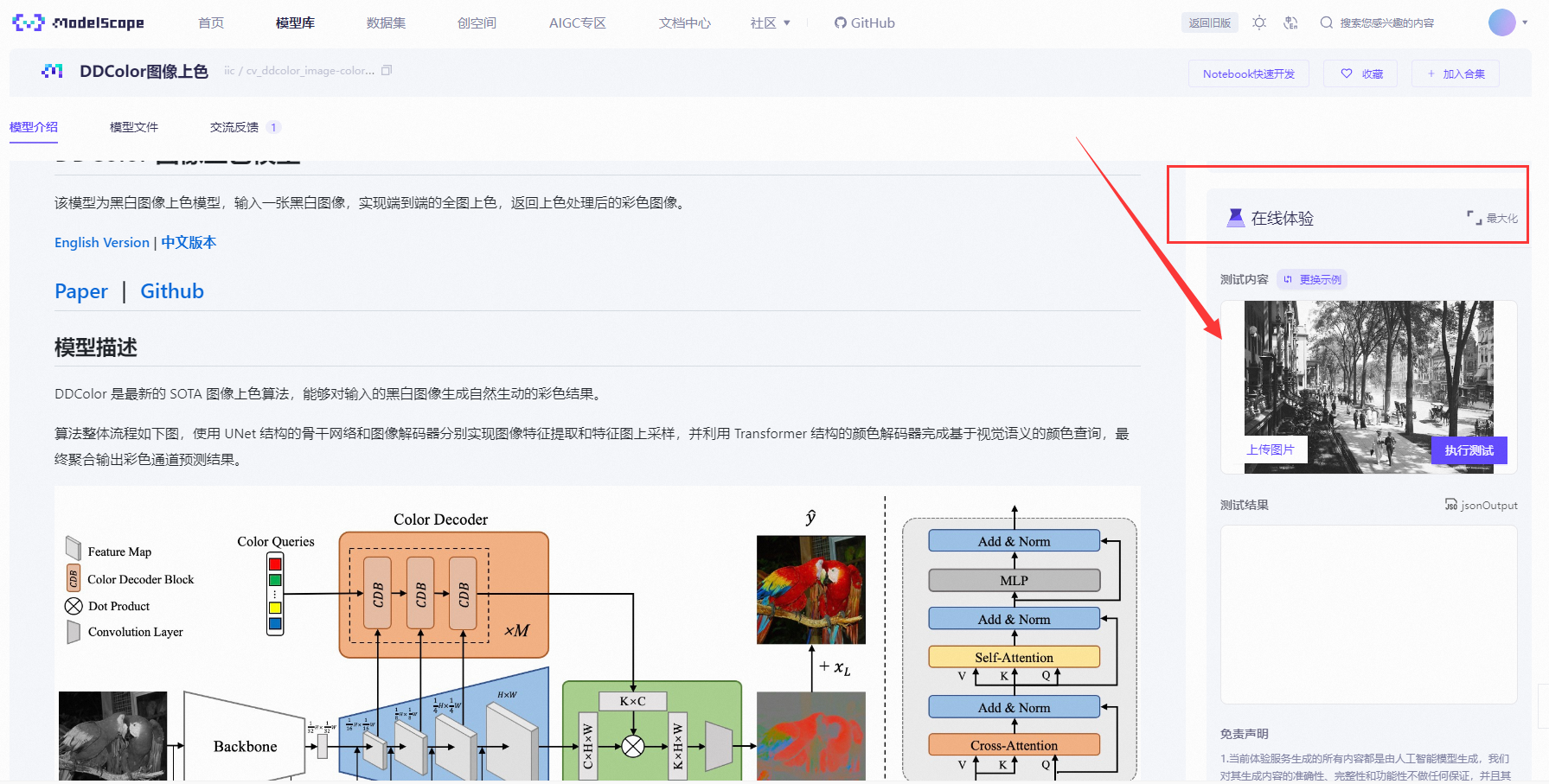The image size is (1549, 784).
Task: Click the 返回旧版 button
Action: tap(1209, 22)
